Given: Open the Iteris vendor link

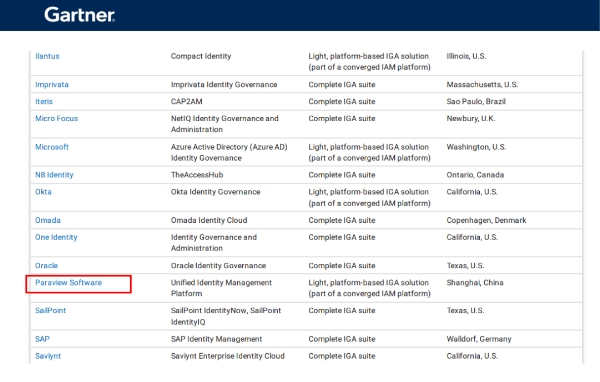Looking at the screenshot, I should [x=44, y=101].
